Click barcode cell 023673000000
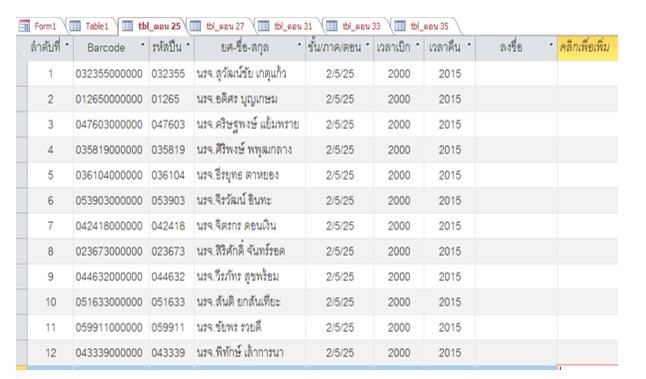The height and width of the screenshot is (379, 646). click(112, 251)
